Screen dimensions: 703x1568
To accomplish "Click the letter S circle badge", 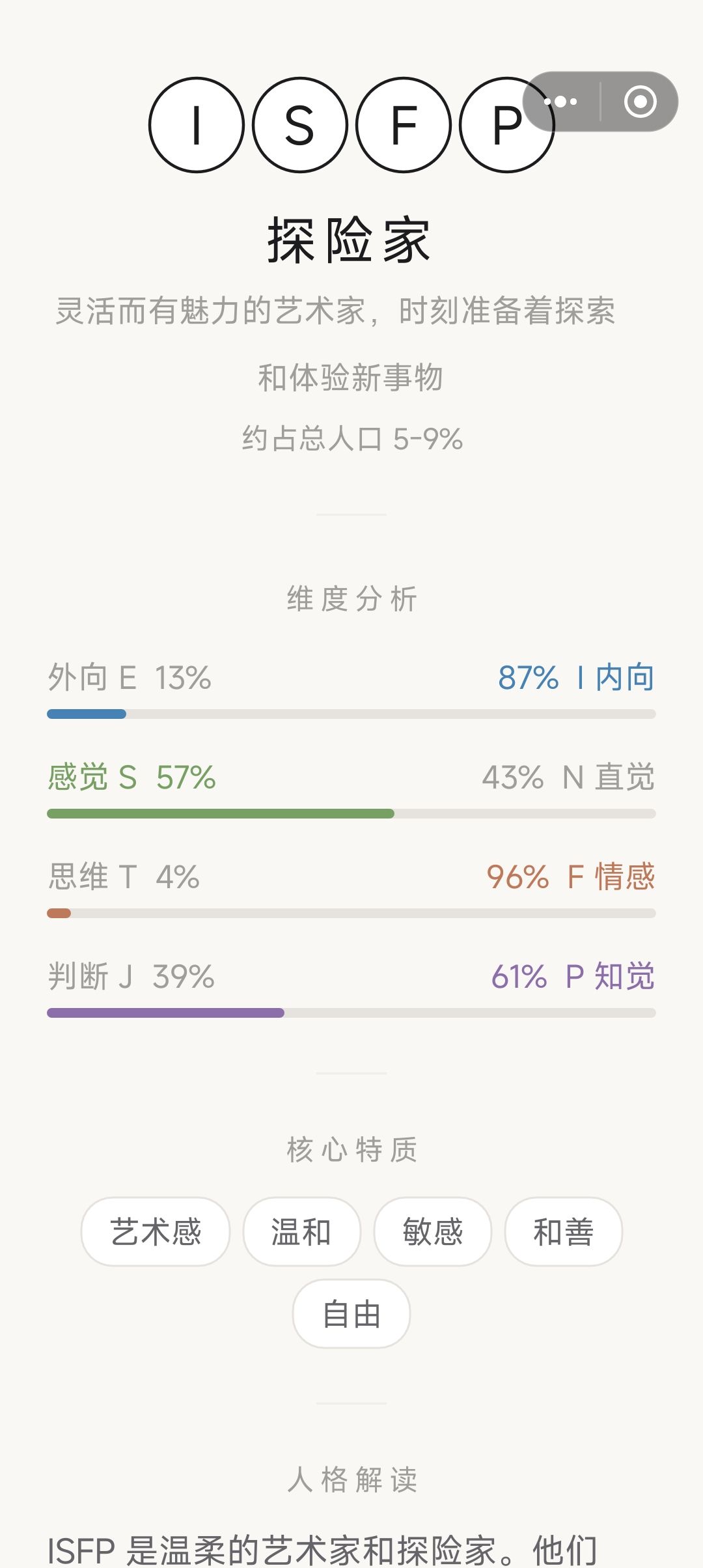I will point(300,125).
